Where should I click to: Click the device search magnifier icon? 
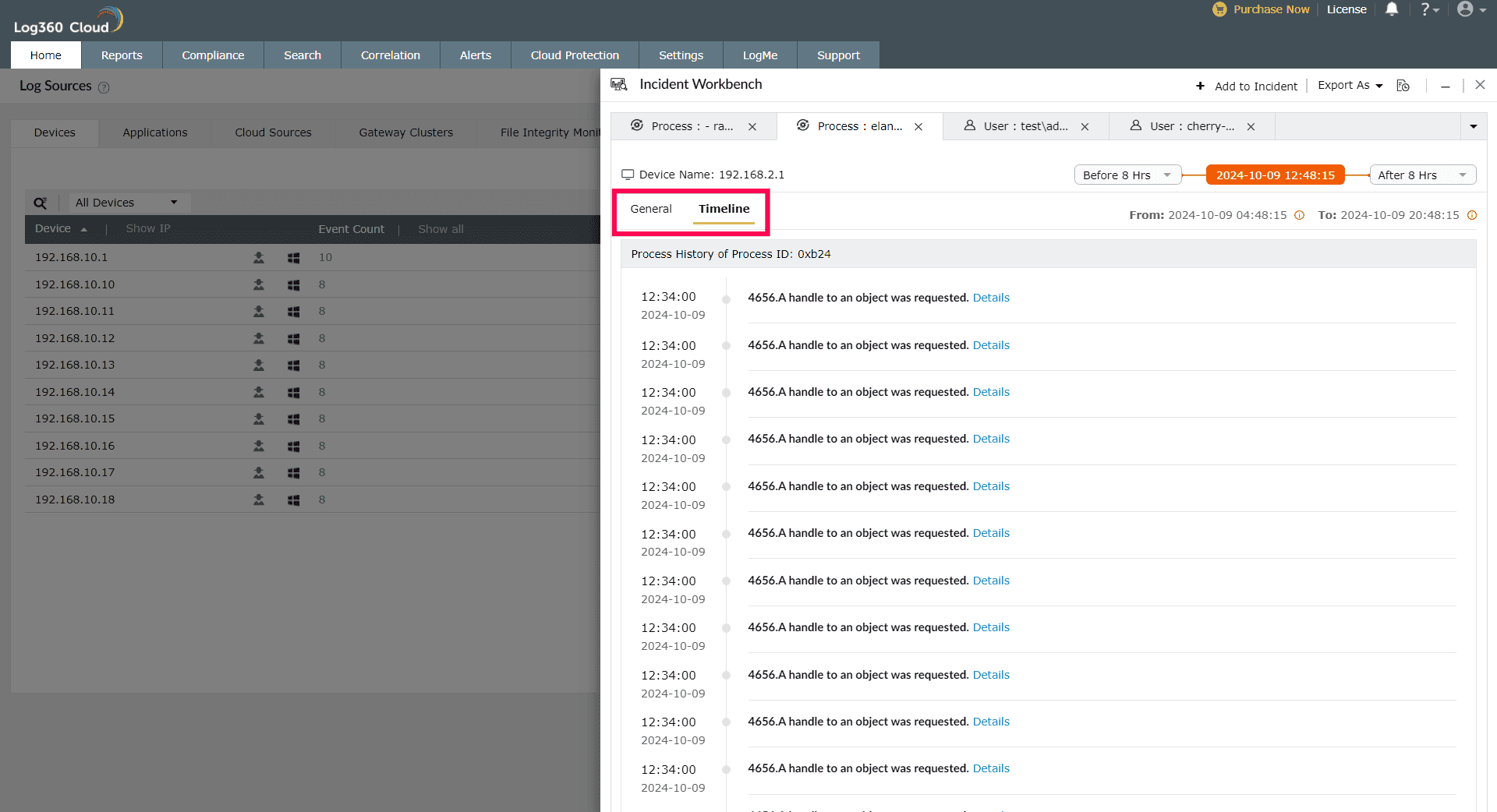(41, 203)
